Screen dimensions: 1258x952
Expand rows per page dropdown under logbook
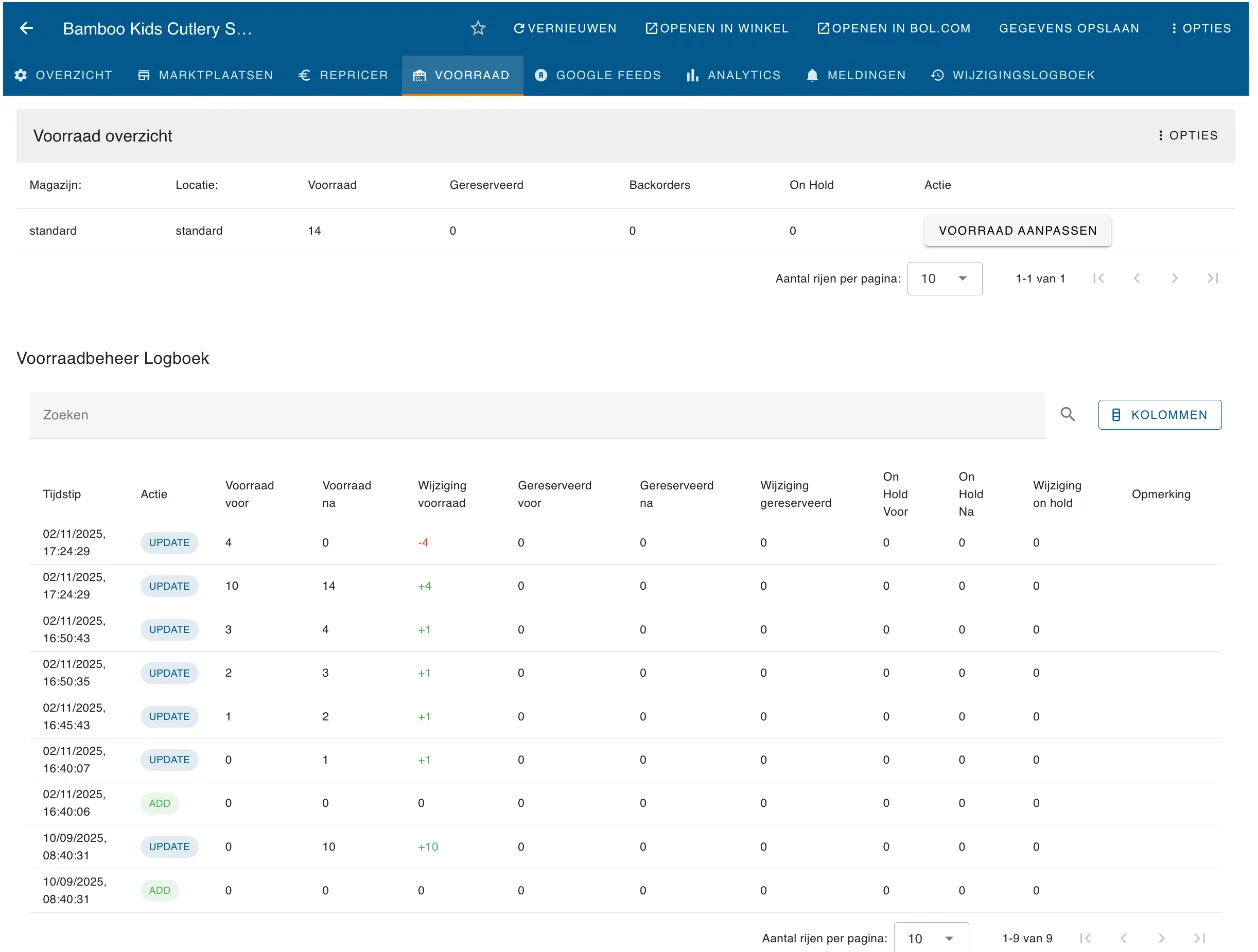(931, 938)
